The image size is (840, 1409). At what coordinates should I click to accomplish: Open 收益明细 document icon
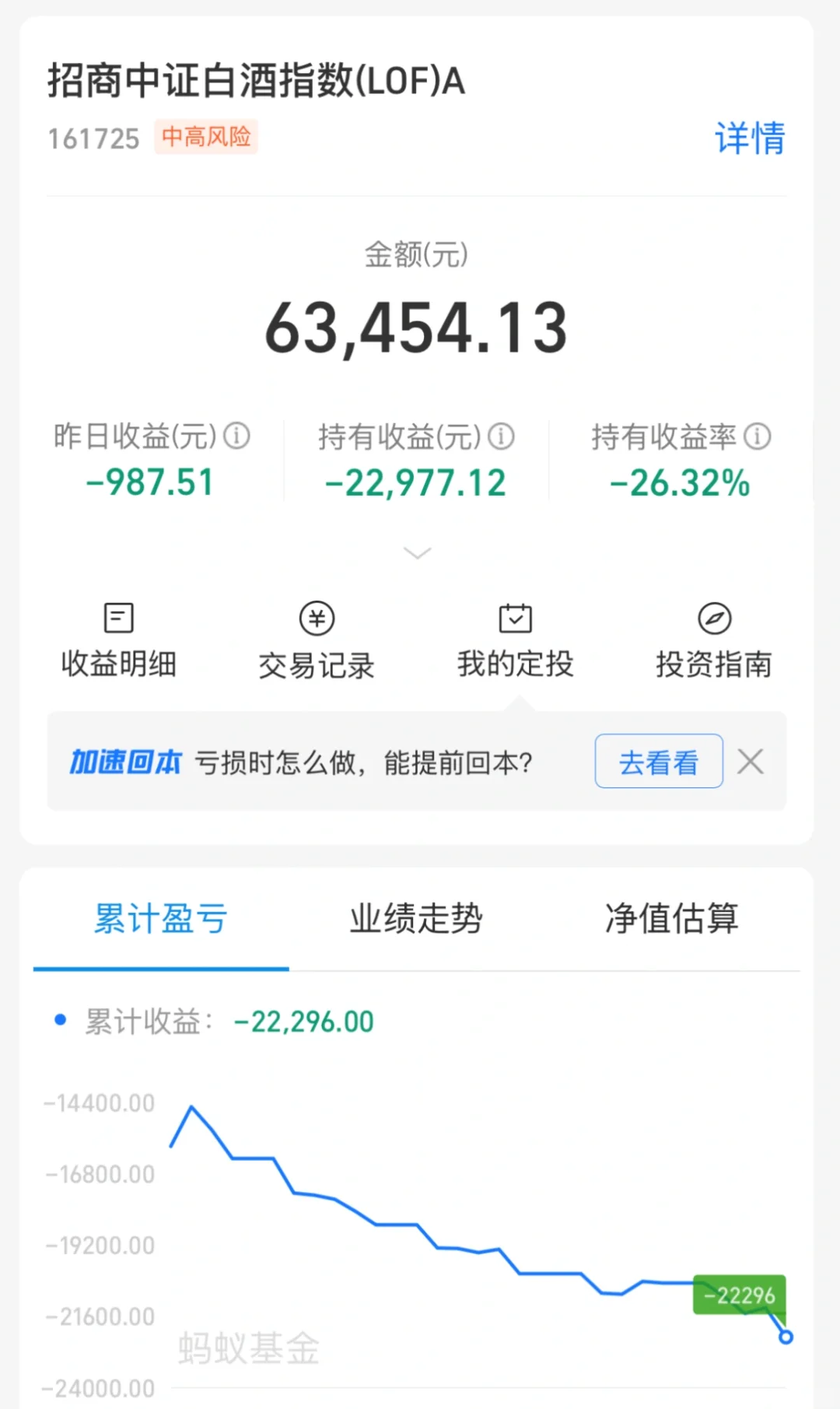pos(119,619)
